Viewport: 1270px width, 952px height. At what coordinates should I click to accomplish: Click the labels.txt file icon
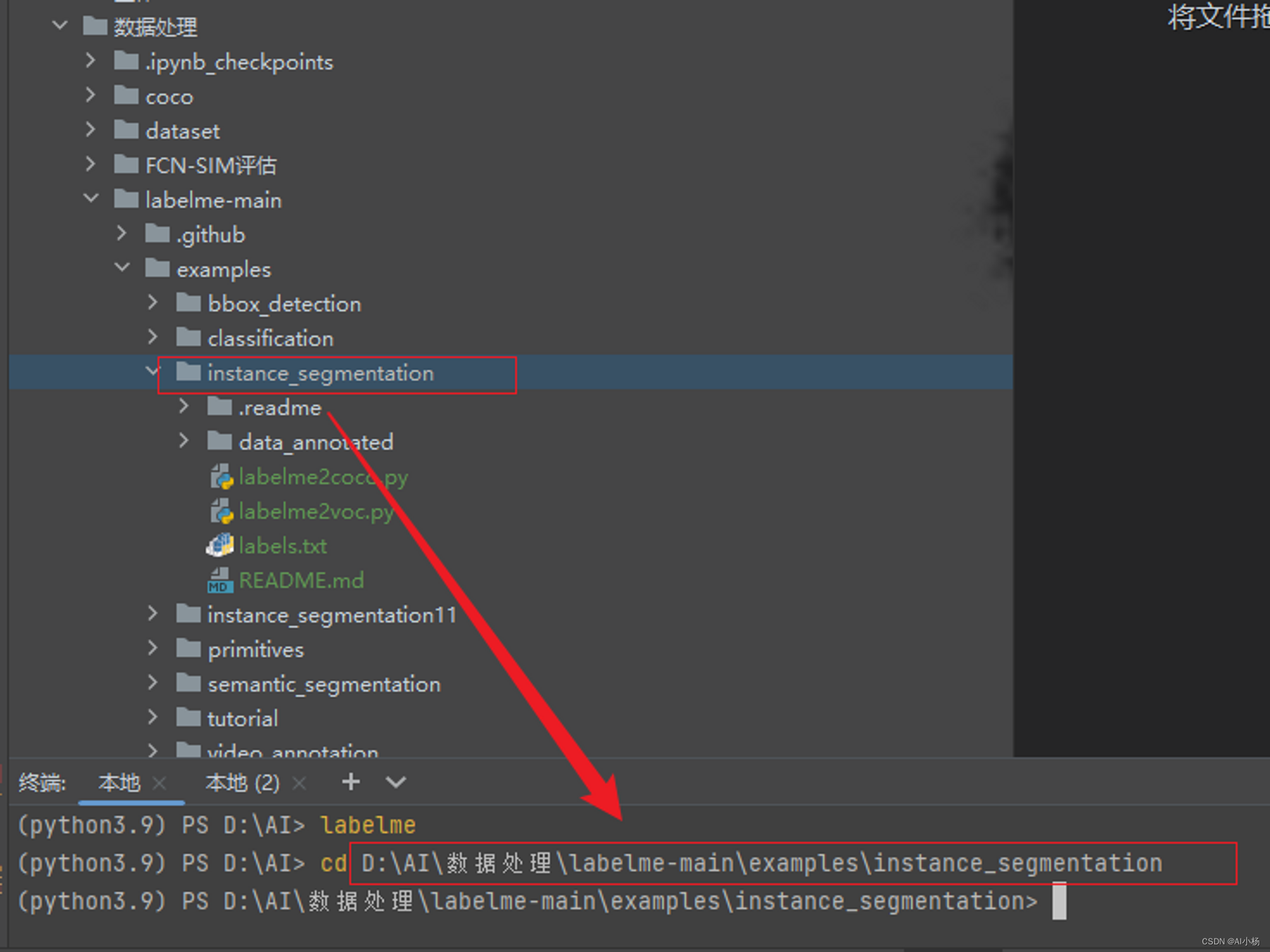click(220, 545)
